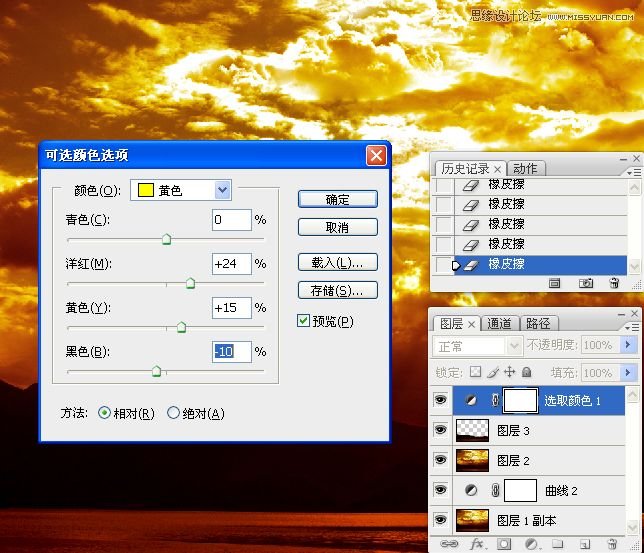Click the 洋红(M) slider handle
The width and height of the screenshot is (644, 553).
click(x=190, y=283)
